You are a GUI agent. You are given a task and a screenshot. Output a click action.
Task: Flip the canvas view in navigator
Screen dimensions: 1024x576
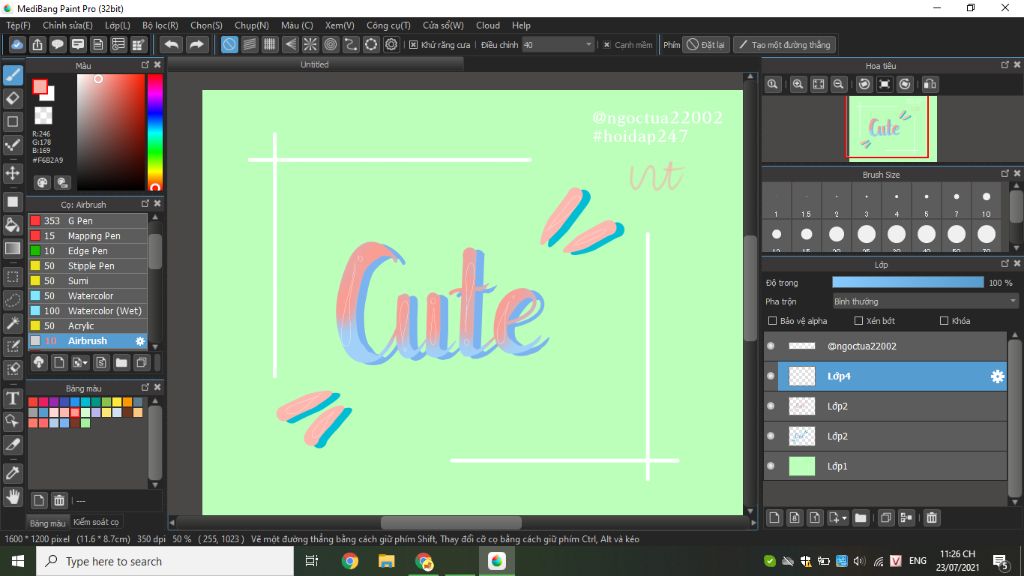(930, 84)
